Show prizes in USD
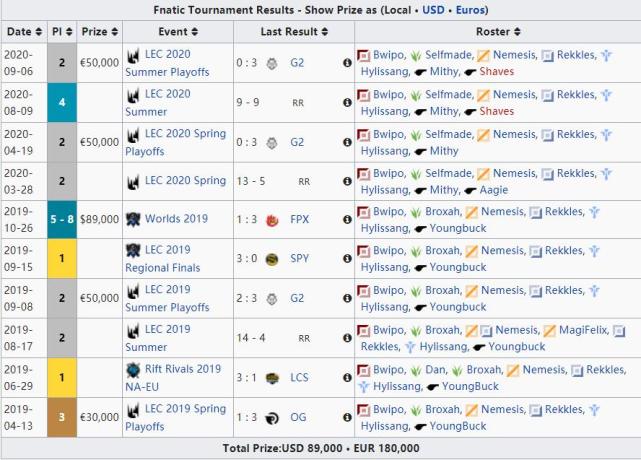The width and height of the screenshot is (641, 460). 433,10
